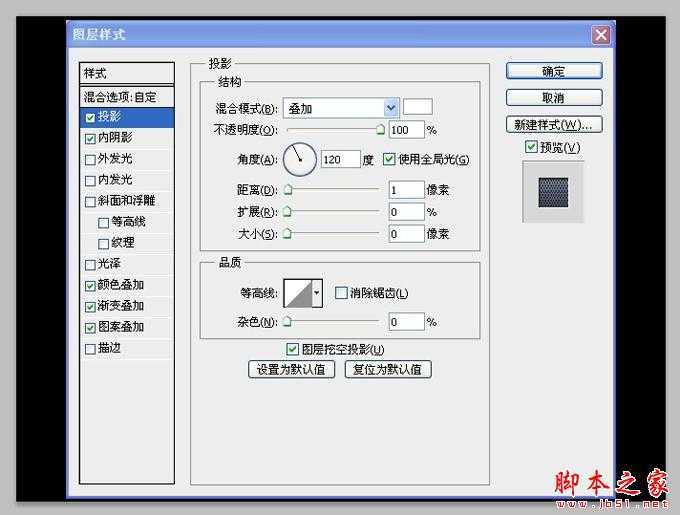The image size is (680, 515).
Task: Click the 大小 slider handle
Action: (x=287, y=234)
